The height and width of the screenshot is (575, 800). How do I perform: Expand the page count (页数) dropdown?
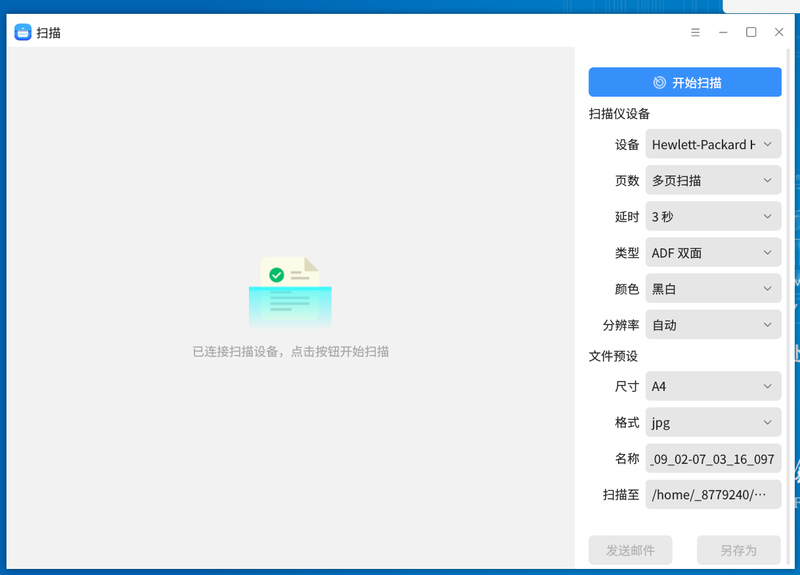(x=713, y=181)
